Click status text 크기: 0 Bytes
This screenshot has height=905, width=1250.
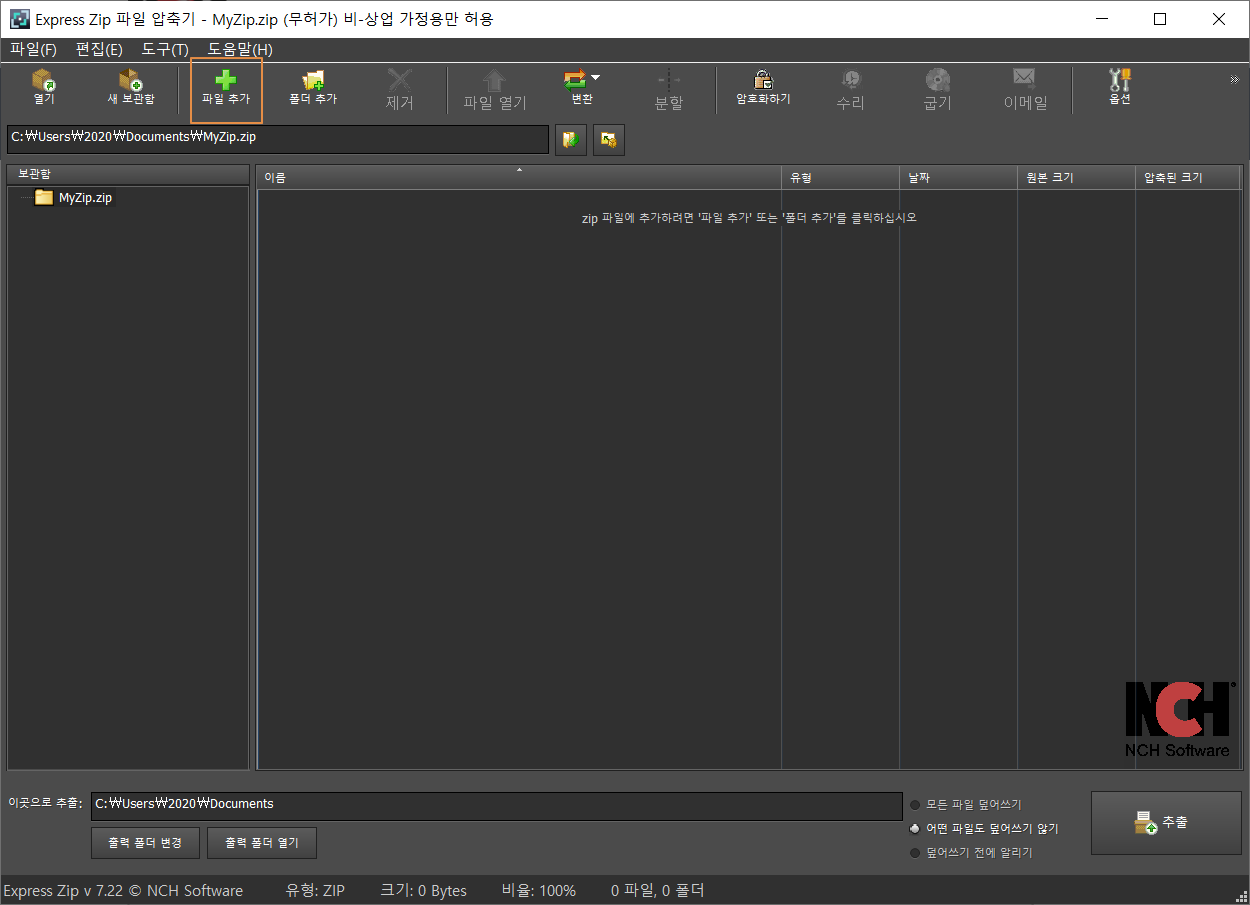[423, 890]
